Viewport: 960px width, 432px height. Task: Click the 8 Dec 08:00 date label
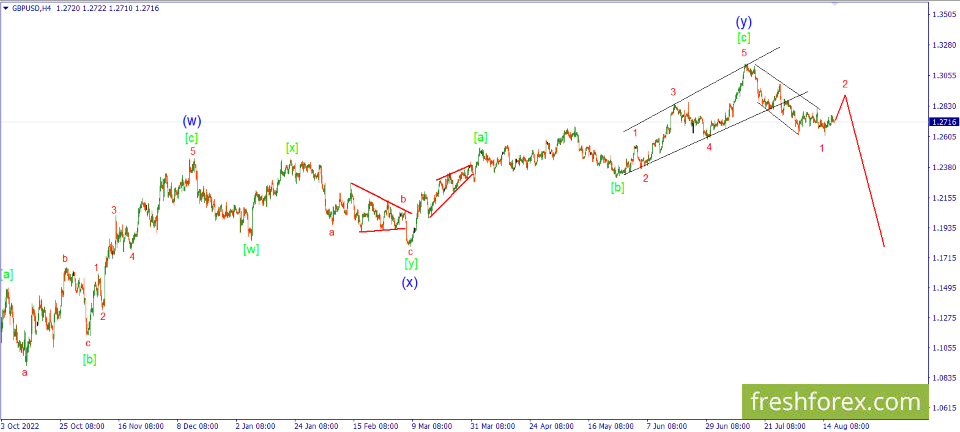coord(198,426)
